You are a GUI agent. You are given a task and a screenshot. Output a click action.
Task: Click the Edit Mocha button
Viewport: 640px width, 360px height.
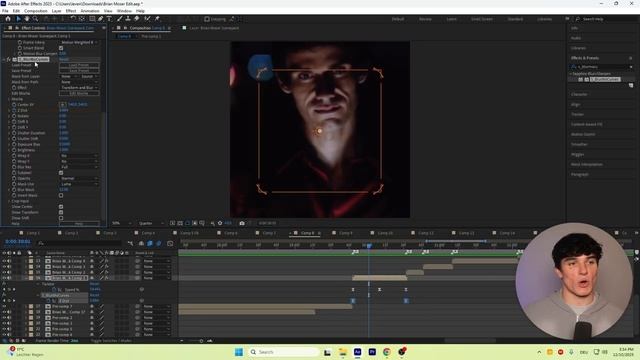[x=79, y=93]
